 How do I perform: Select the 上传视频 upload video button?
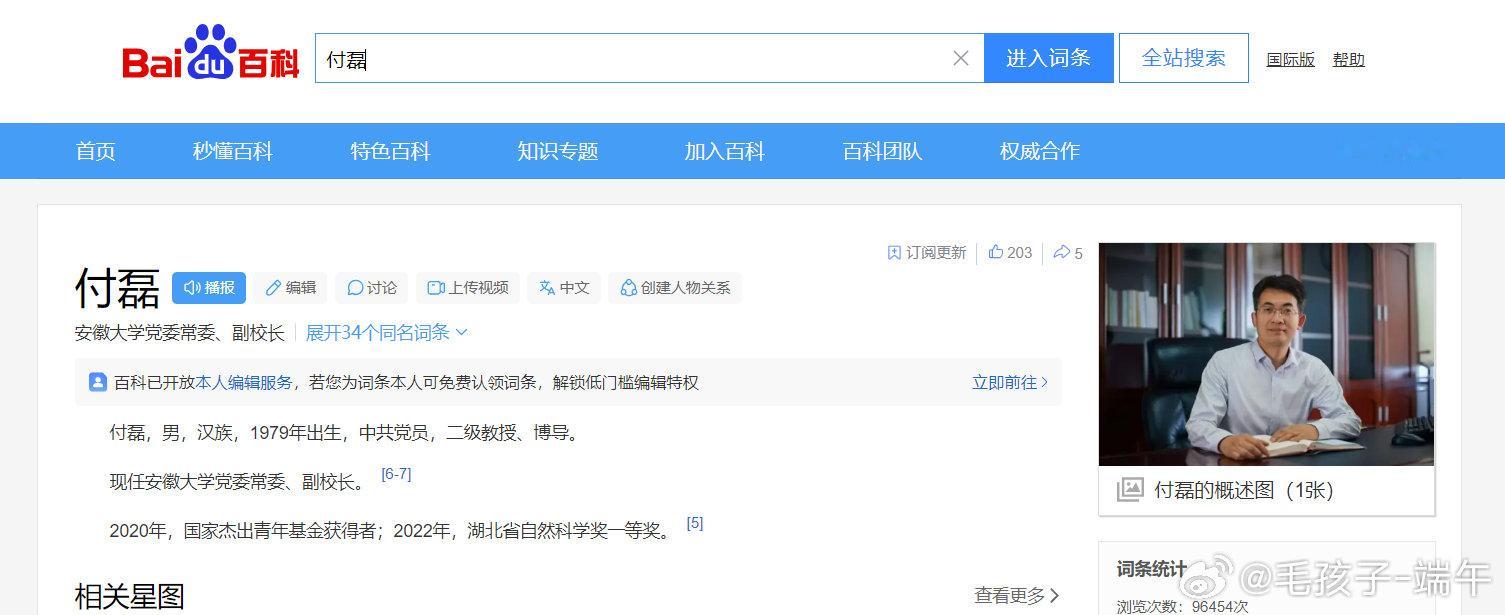click(467, 287)
